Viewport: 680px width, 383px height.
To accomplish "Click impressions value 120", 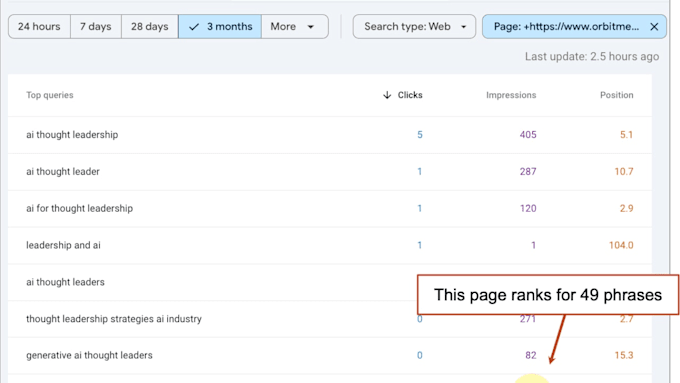I will click(528, 208).
